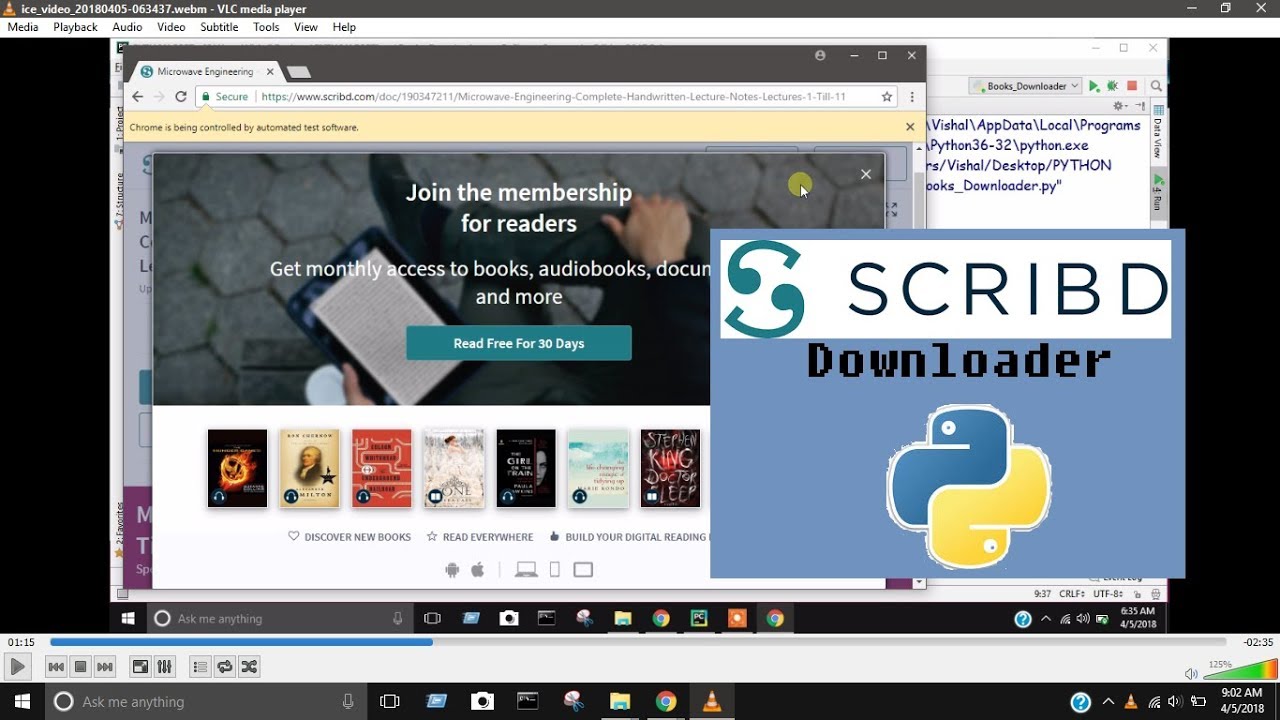
Task: Toggle the -02:35 remaining time display
Action: click(x=1257, y=642)
